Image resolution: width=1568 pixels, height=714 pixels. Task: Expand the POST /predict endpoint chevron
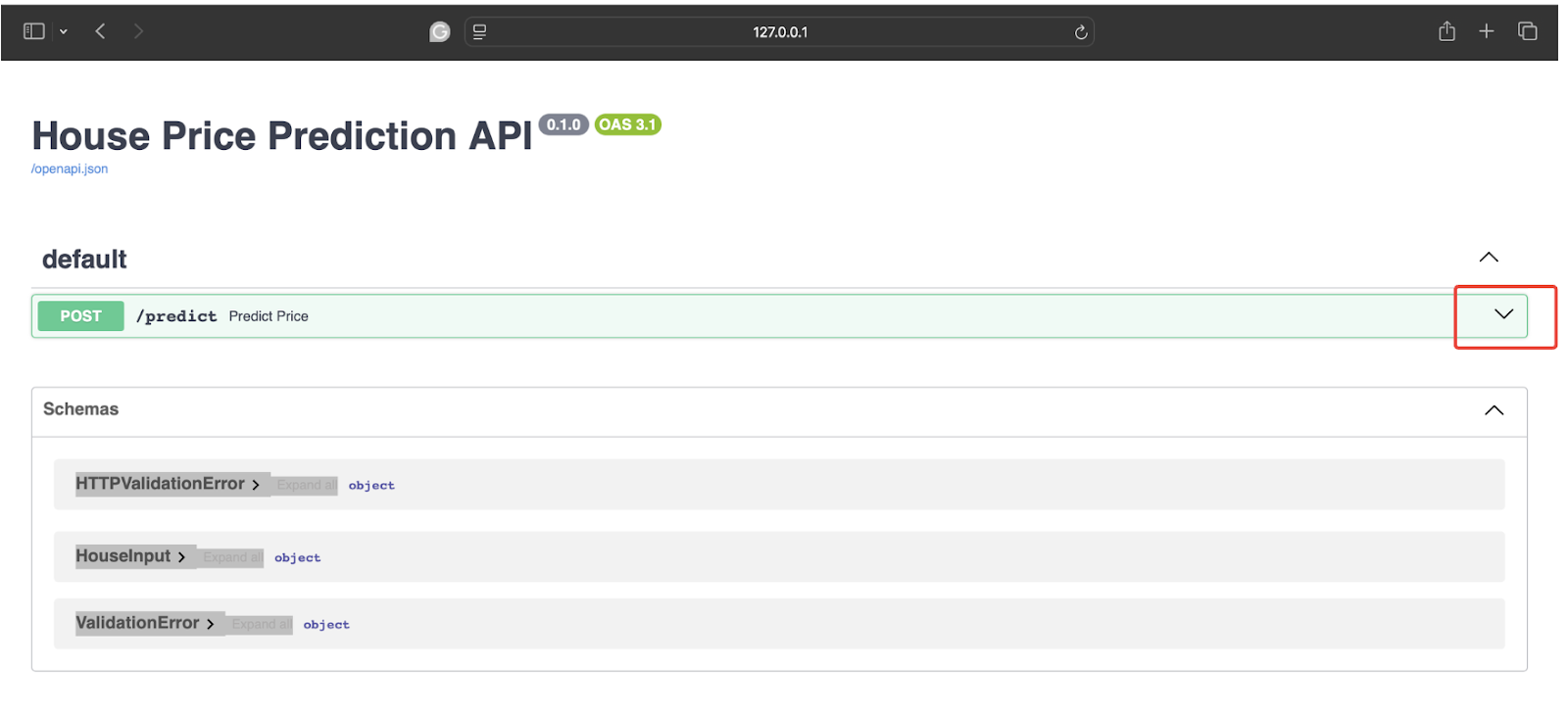[x=1503, y=314]
